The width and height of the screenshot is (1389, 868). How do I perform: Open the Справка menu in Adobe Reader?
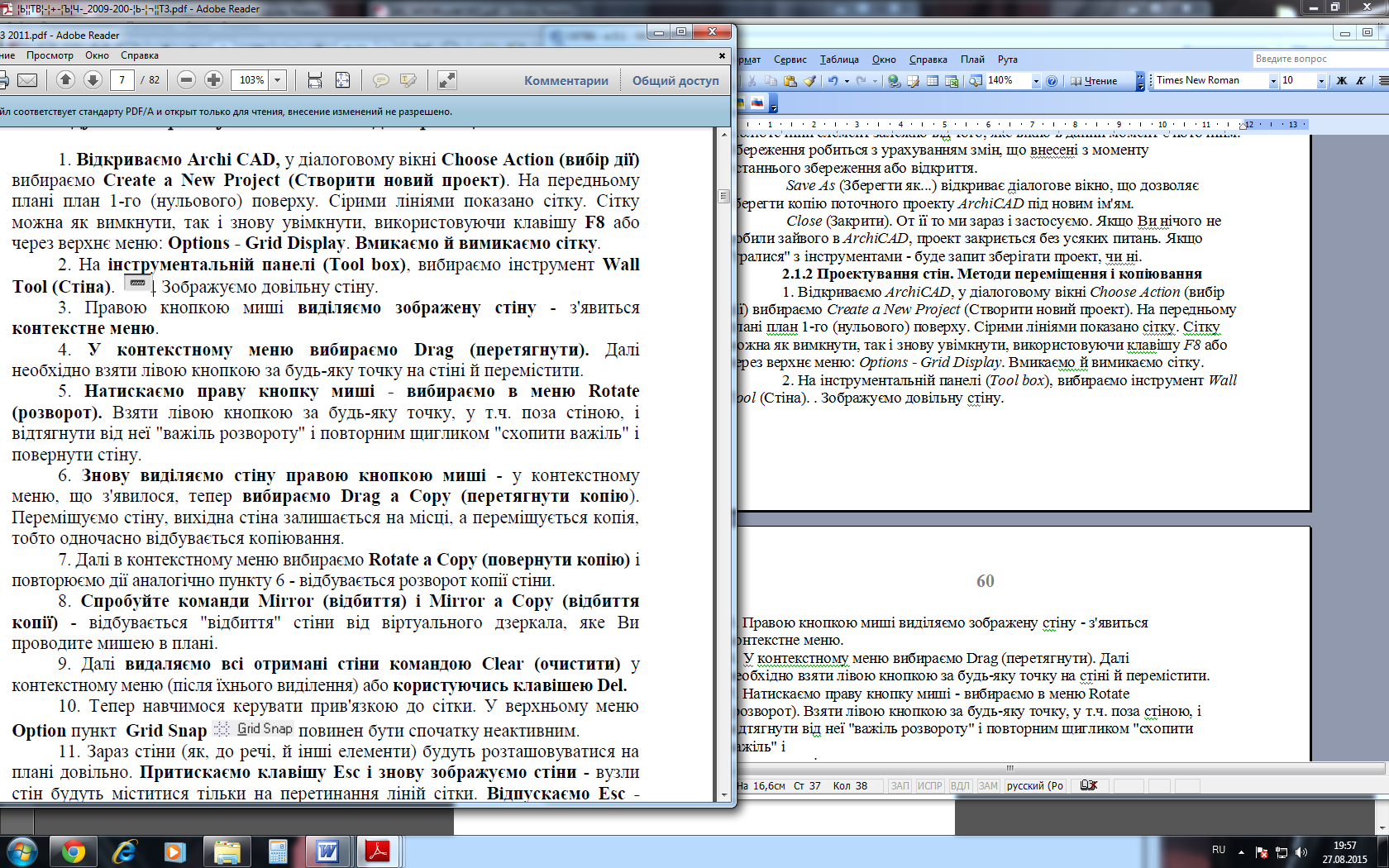[x=140, y=55]
